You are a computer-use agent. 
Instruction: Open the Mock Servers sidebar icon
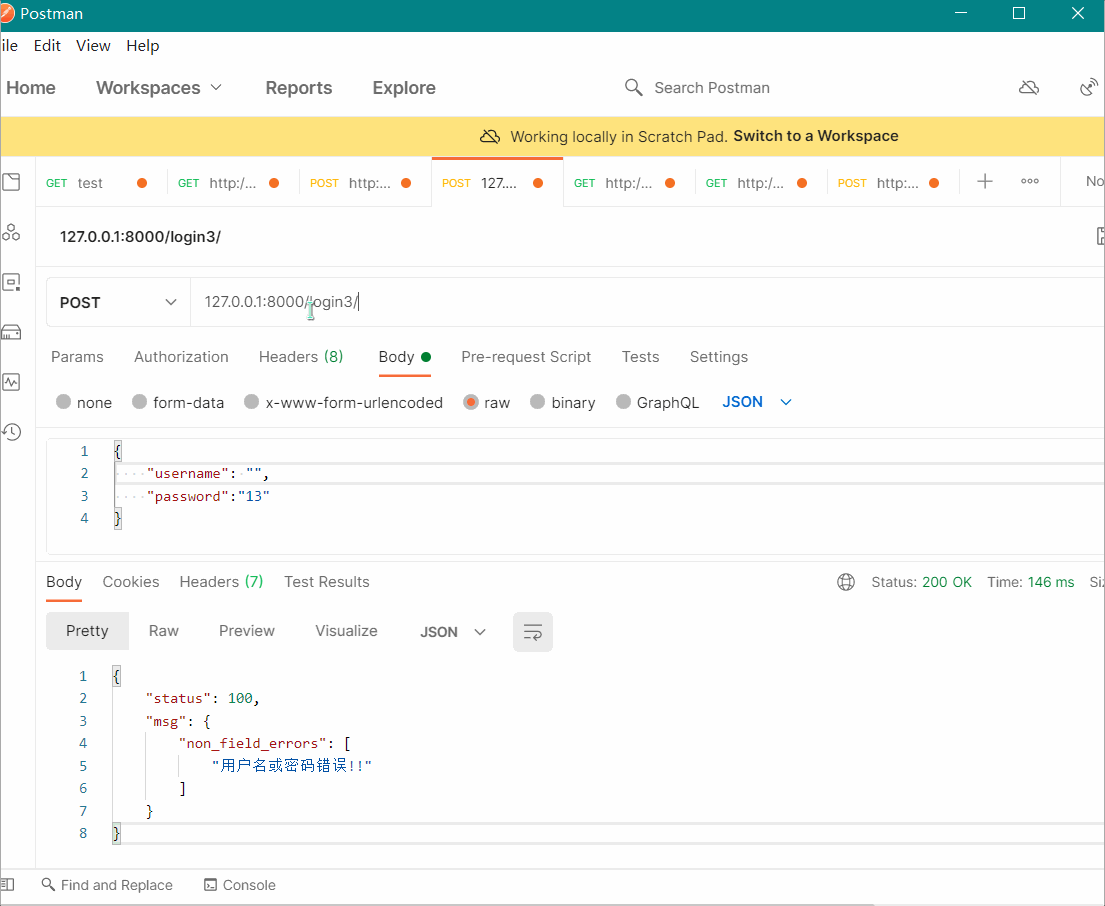tap(11, 332)
